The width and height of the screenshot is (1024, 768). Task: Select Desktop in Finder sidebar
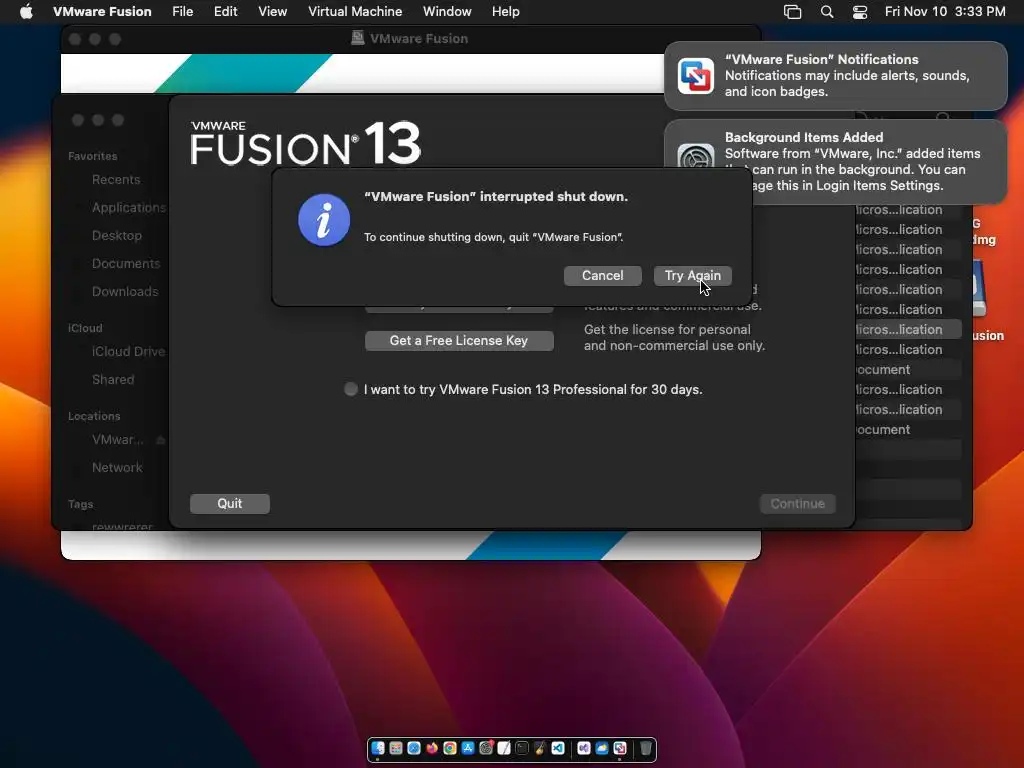pyautogui.click(x=116, y=236)
